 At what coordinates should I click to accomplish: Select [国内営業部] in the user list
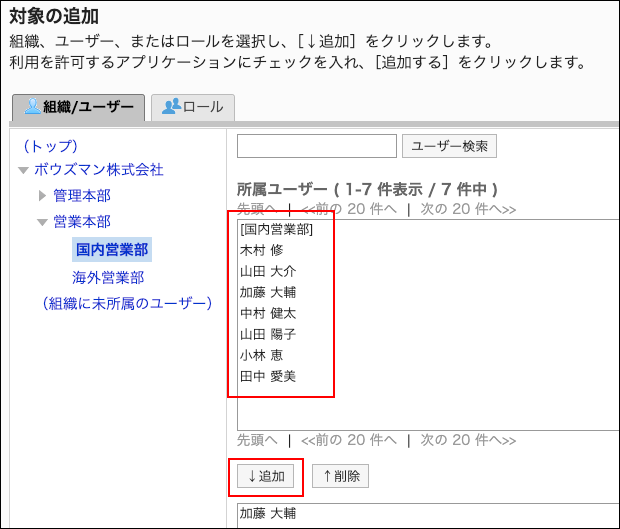(x=276, y=230)
